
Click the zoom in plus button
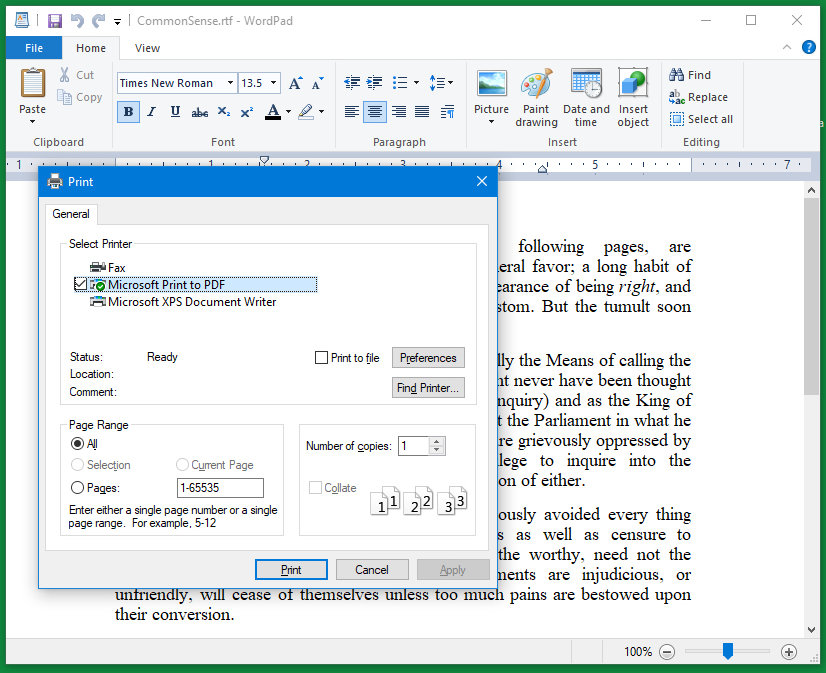pos(789,652)
